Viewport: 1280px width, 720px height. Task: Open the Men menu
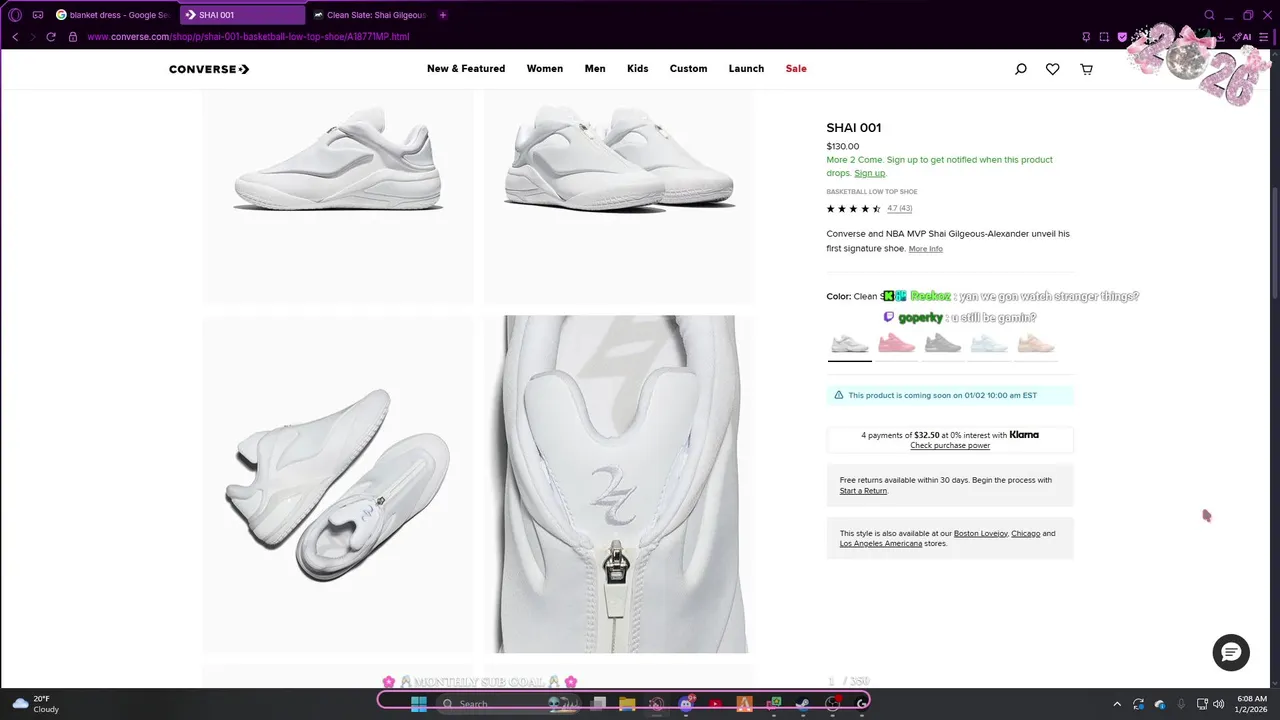[x=595, y=69]
